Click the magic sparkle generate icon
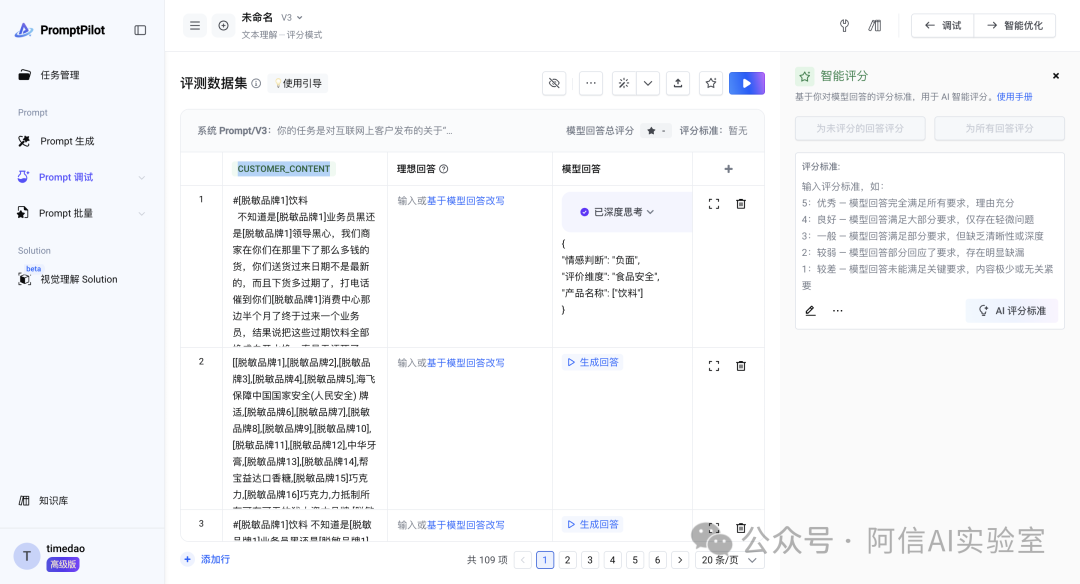The width and height of the screenshot is (1080, 584). [623, 83]
